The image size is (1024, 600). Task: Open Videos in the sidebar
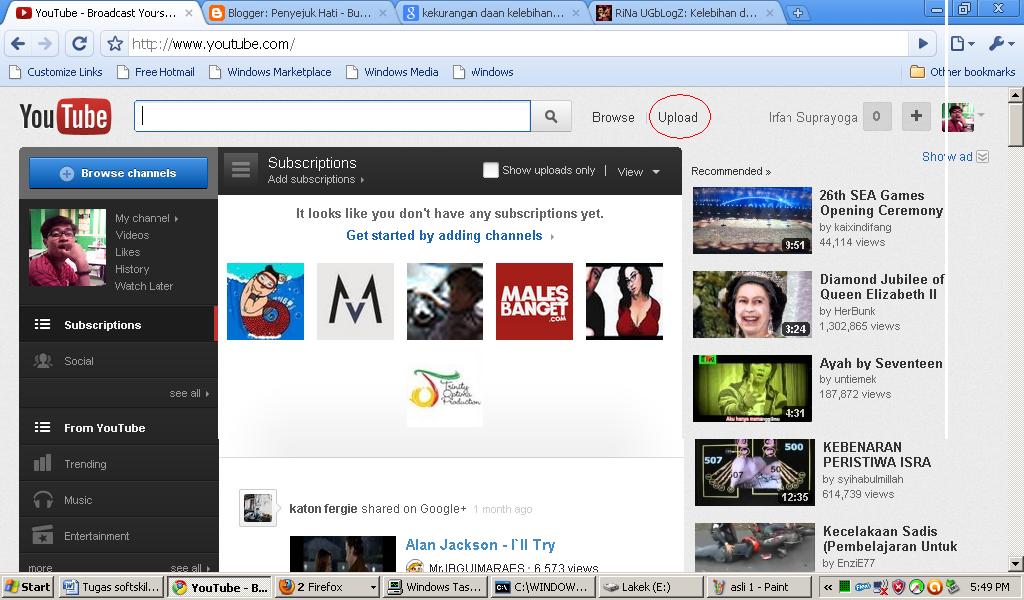[x=133, y=235]
